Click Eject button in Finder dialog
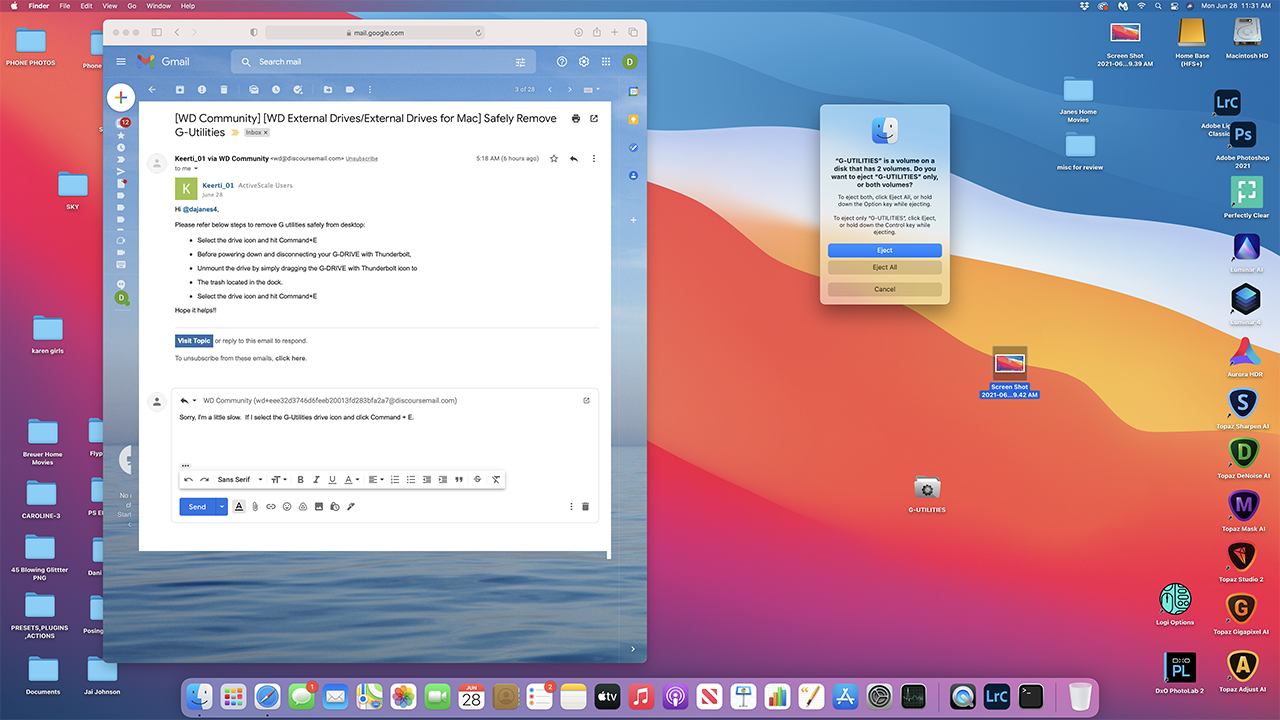The width and height of the screenshot is (1280, 720). 885,250
